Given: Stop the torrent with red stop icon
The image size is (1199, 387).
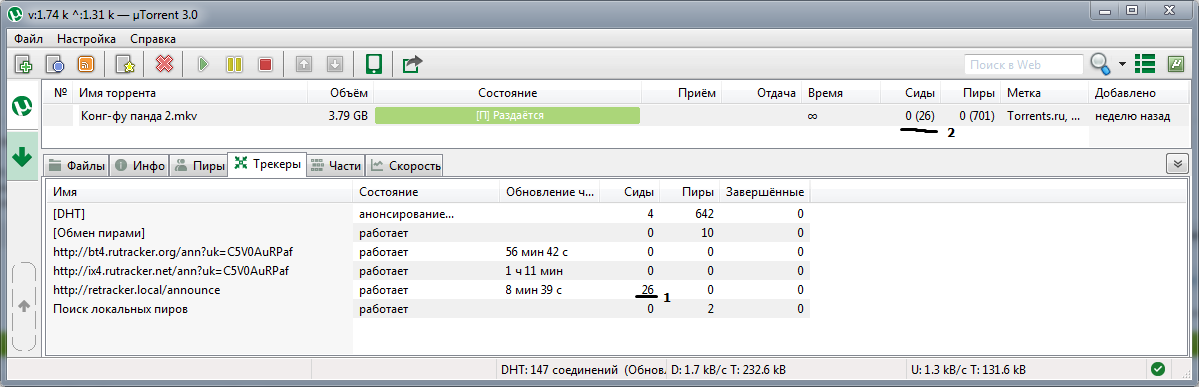Looking at the screenshot, I should (x=265, y=64).
